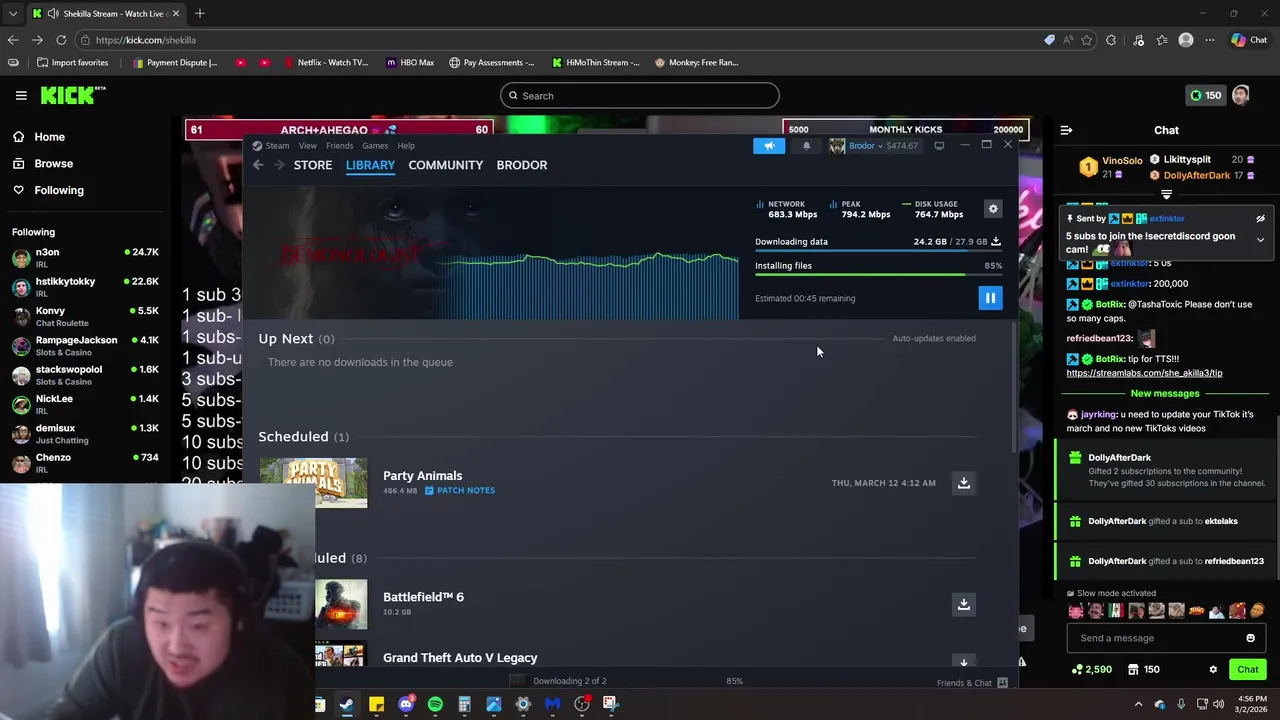Collapse the chat panel arrow icon
Screen dimensions: 1280x720
point(1066,130)
